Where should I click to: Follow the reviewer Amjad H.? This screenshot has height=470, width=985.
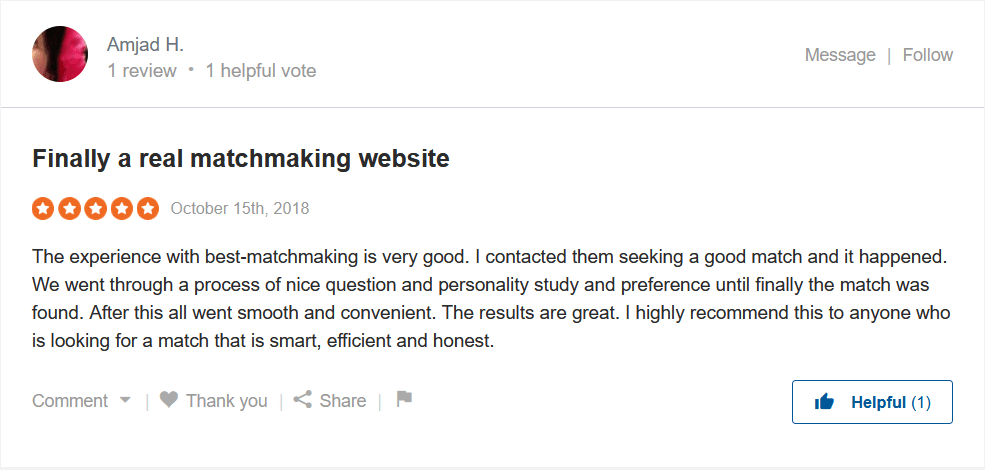point(928,55)
